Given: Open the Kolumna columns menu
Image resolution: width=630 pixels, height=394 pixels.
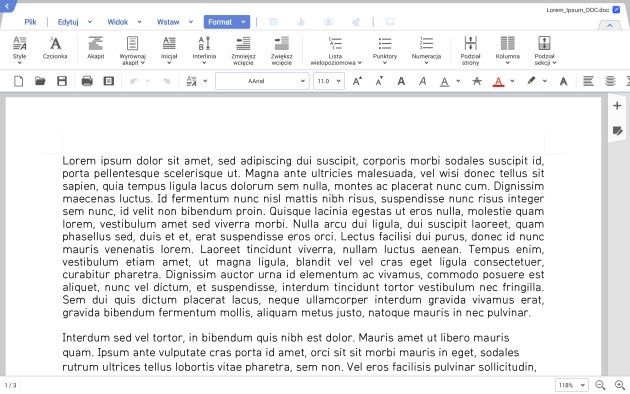Looking at the screenshot, I should pyautogui.click(x=507, y=50).
